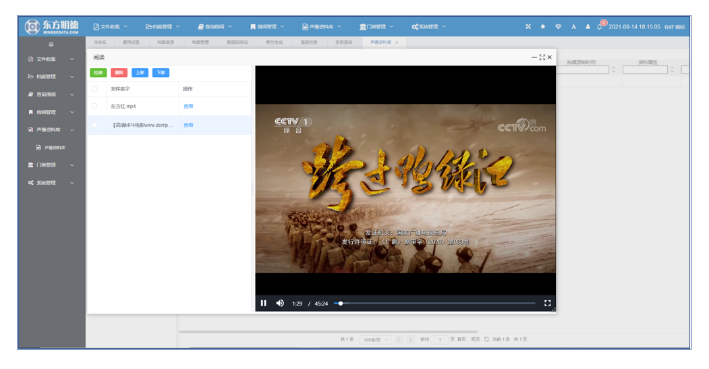Refresh the table via the pagination refresh icon
This screenshot has height=369, width=709.
point(487,339)
